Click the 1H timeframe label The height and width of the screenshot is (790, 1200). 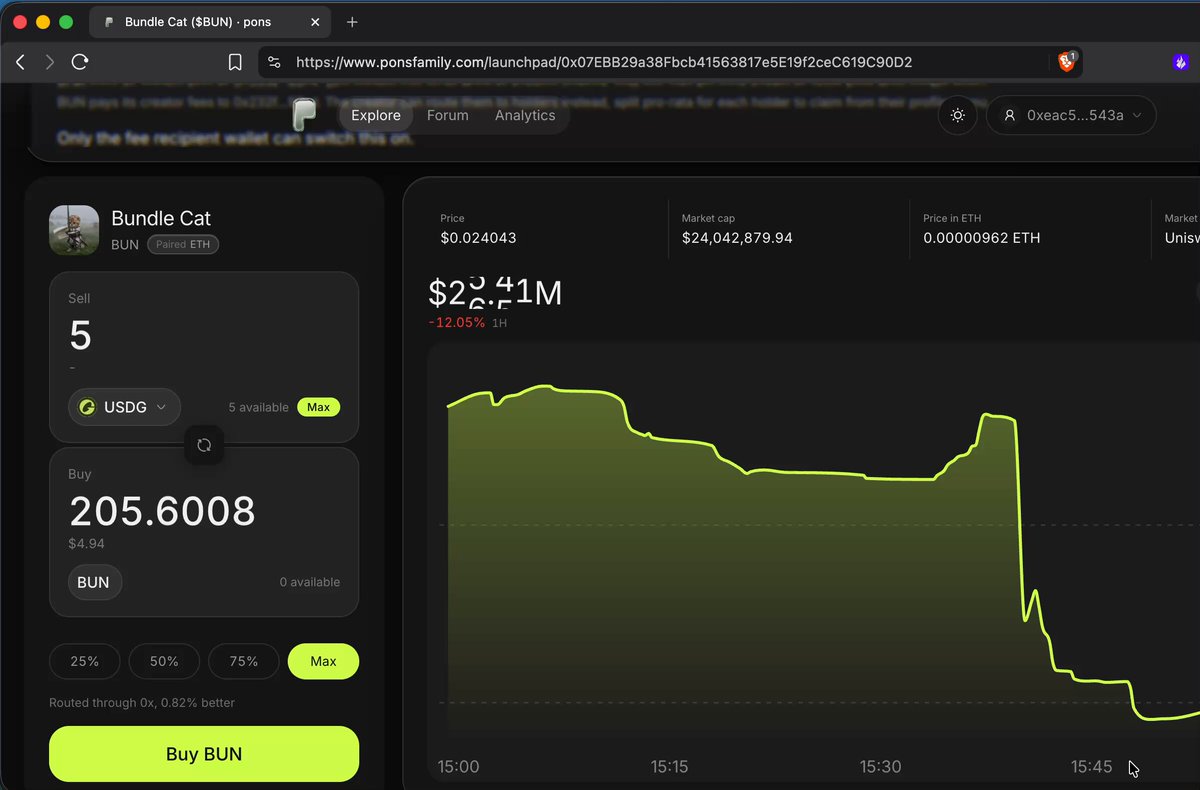point(502,323)
